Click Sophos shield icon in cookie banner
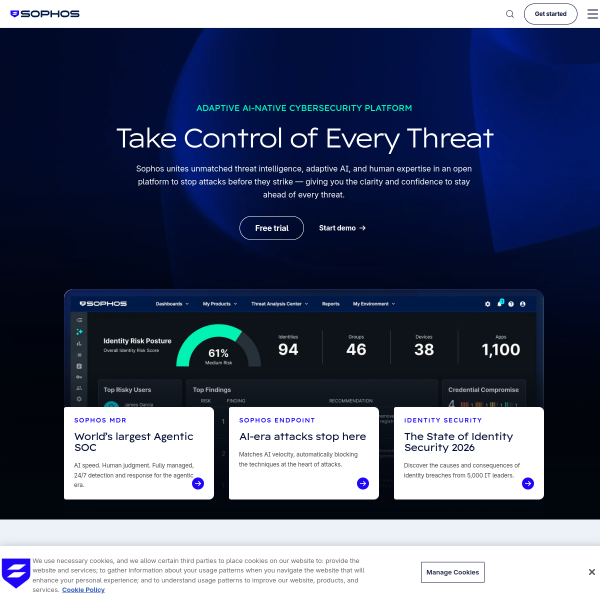This screenshot has width=600, height=600. (16, 573)
